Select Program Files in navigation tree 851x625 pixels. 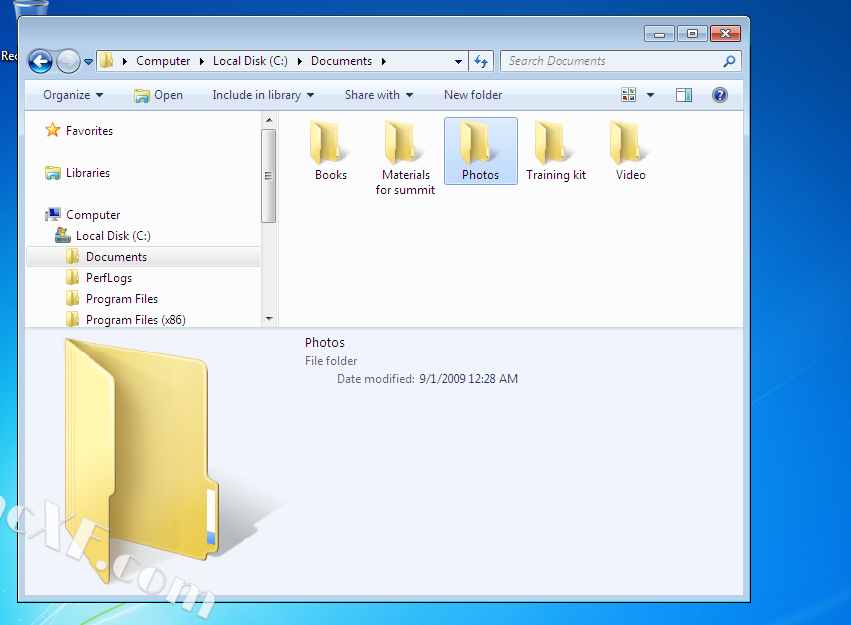122,299
